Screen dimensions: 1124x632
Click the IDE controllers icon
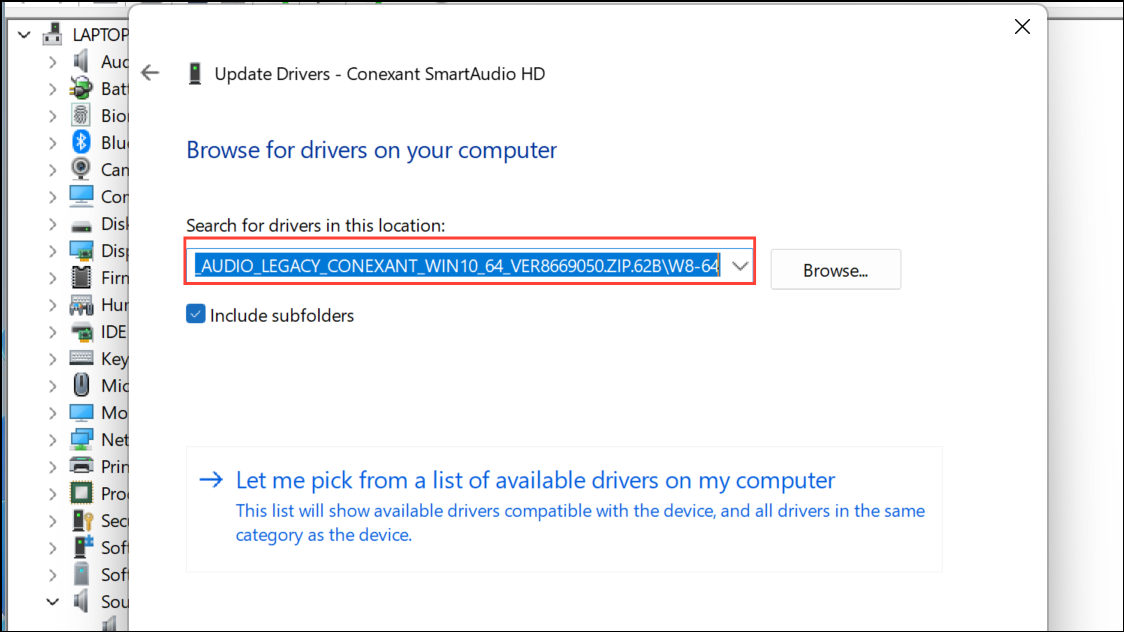[81, 332]
